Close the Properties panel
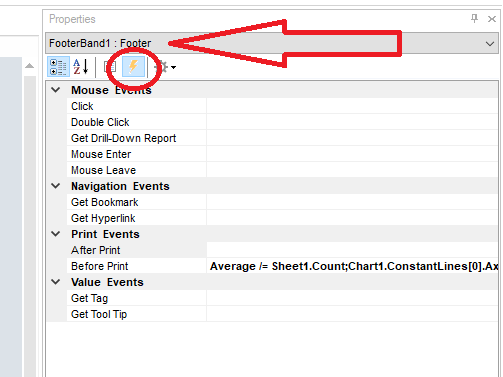The height and width of the screenshot is (377, 503). click(x=492, y=19)
